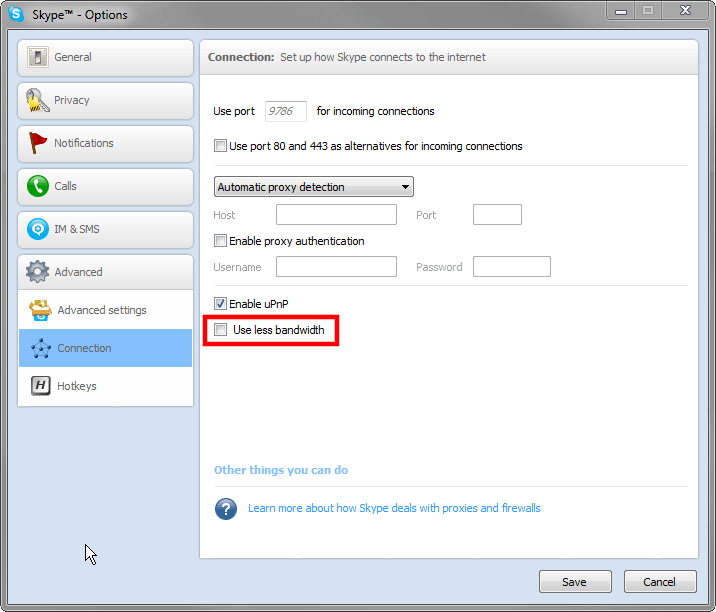Click the IM & SMS chat icon
Screen dimensions: 716x612
pyautogui.click(x=38, y=230)
